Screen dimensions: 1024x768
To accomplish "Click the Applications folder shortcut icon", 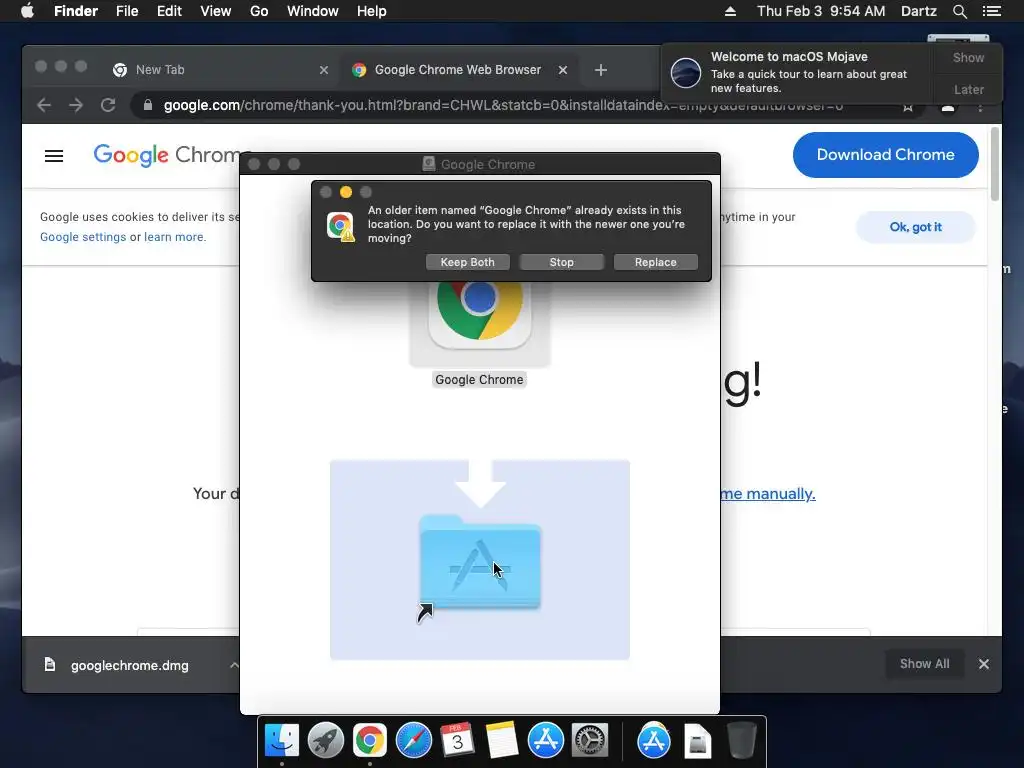I will pos(480,562).
